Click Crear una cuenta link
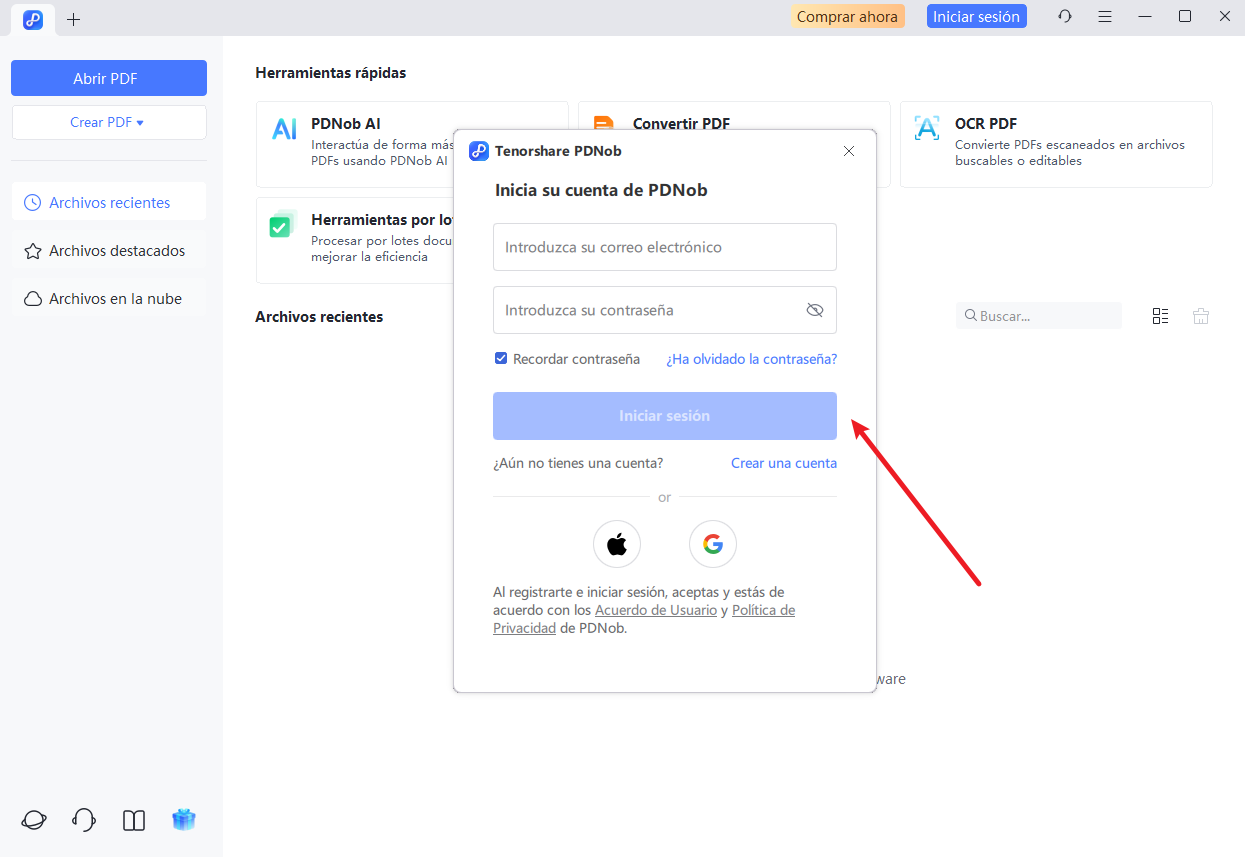Image resolution: width=1245 pixels, height=857 pixels. (x=784, y=463)
